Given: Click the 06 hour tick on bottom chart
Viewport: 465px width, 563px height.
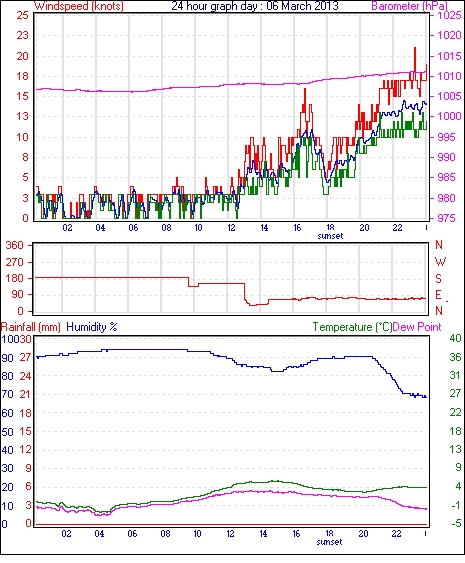Looking at the screenshot, I should click(x=132, y=534).
